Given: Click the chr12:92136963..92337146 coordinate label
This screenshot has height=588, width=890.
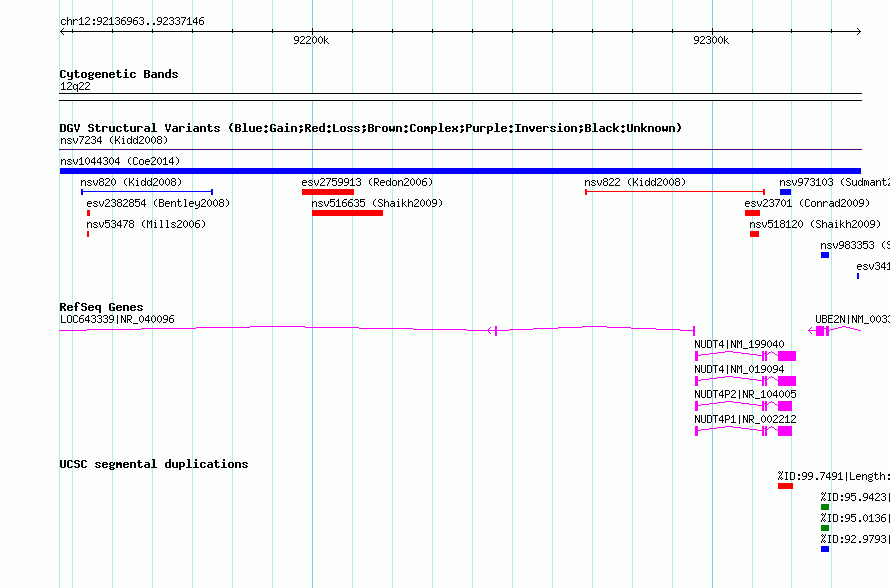Looking at the screenshot, I should 132,22.
